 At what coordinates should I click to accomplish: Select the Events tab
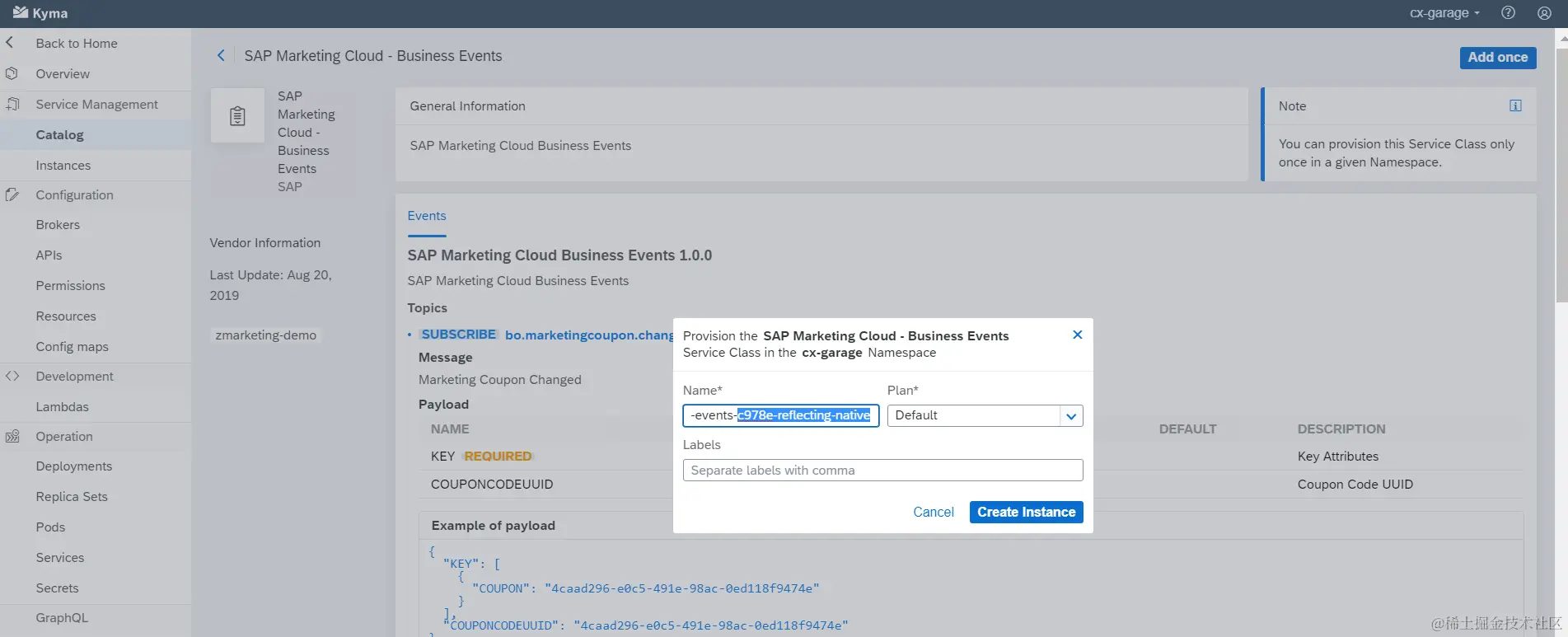427,216
